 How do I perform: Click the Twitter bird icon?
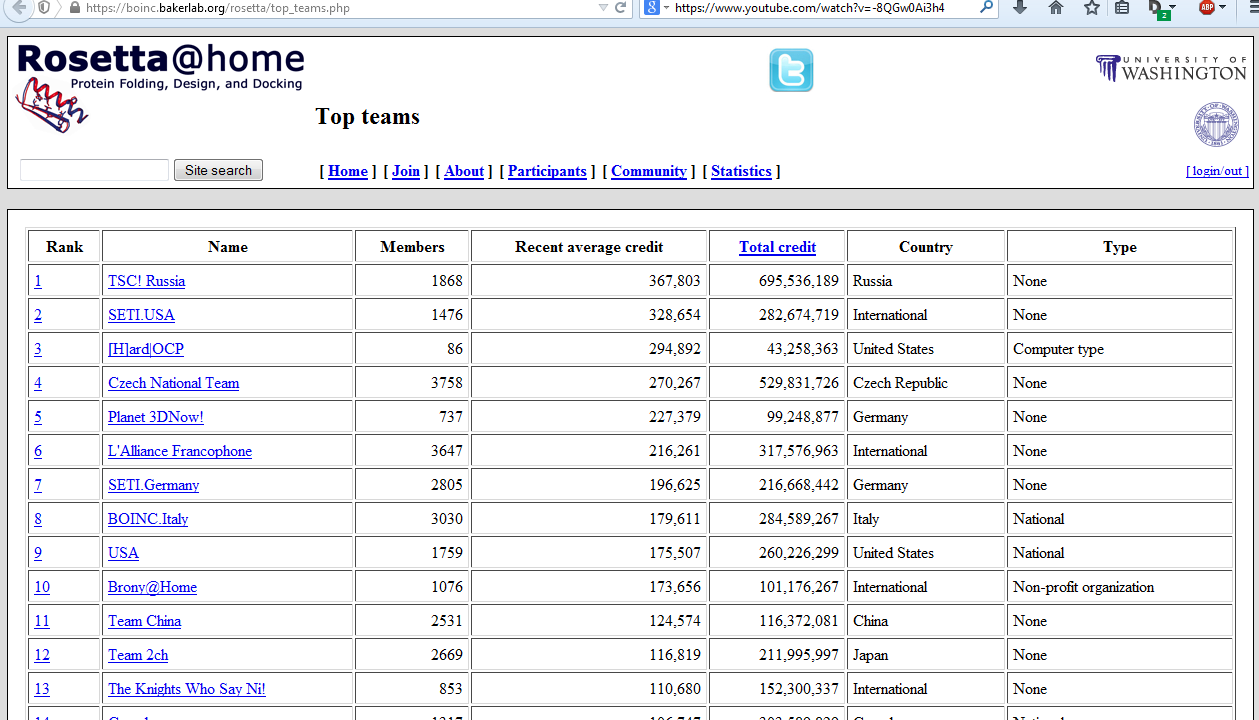[x=790, y=70]
